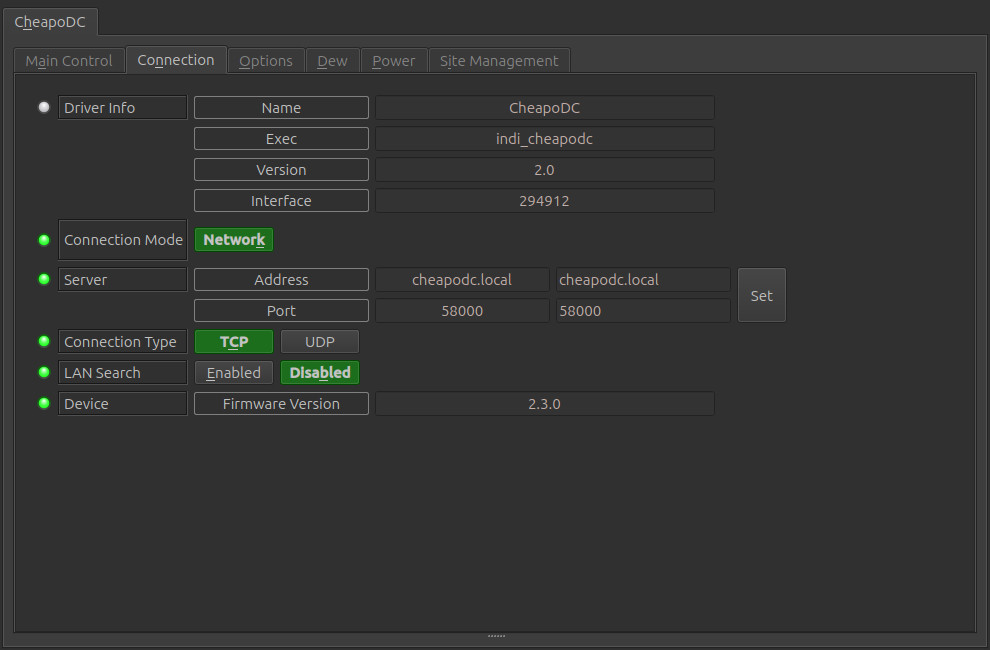Click the bottom panel resize handle dots
990x650 pixels.
tap(496, 636)
